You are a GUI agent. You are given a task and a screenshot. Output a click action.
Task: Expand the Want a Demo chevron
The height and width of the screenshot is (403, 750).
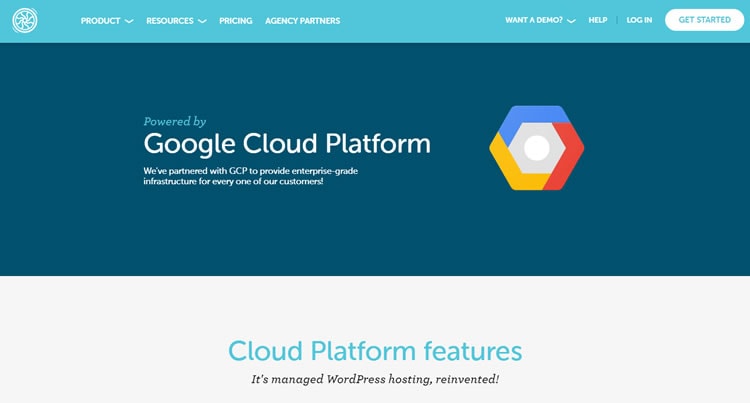571,21
